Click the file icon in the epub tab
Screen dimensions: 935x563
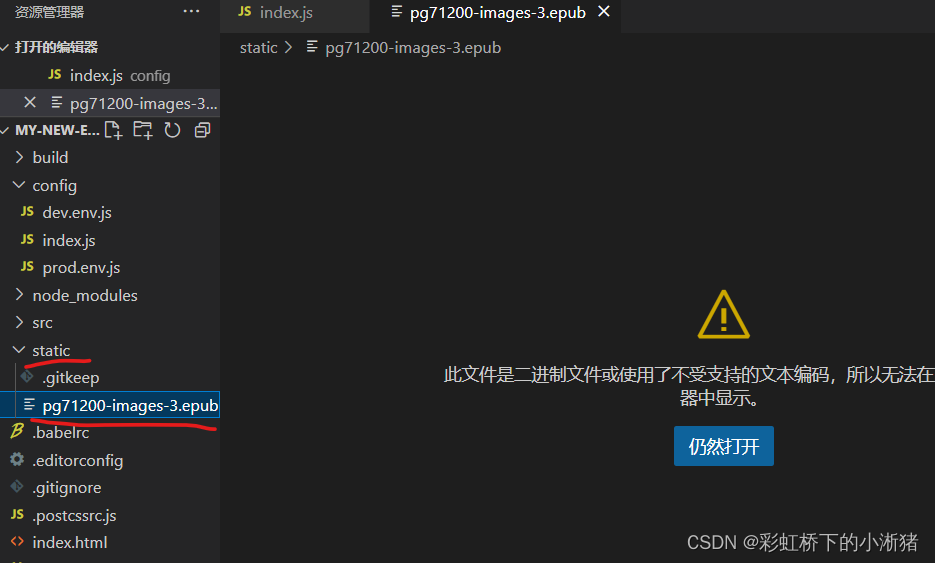[x=396, y=11]
